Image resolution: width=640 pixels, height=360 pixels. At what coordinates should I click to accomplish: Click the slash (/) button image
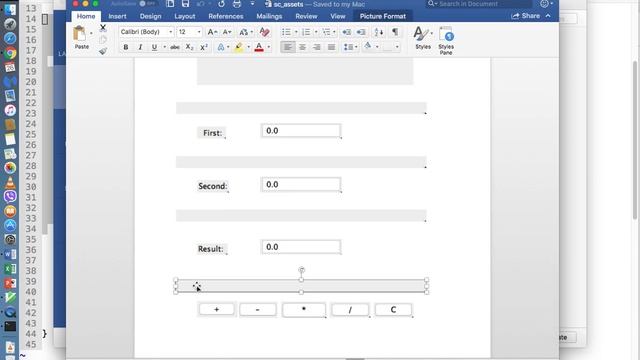click(350, 309)
